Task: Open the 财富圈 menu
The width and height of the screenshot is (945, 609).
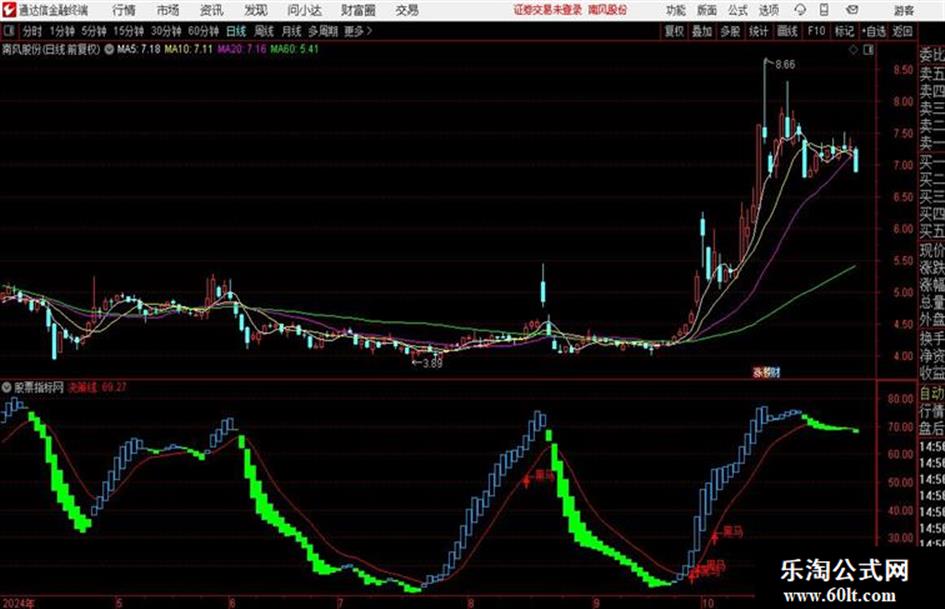Action: click(358, 10)
